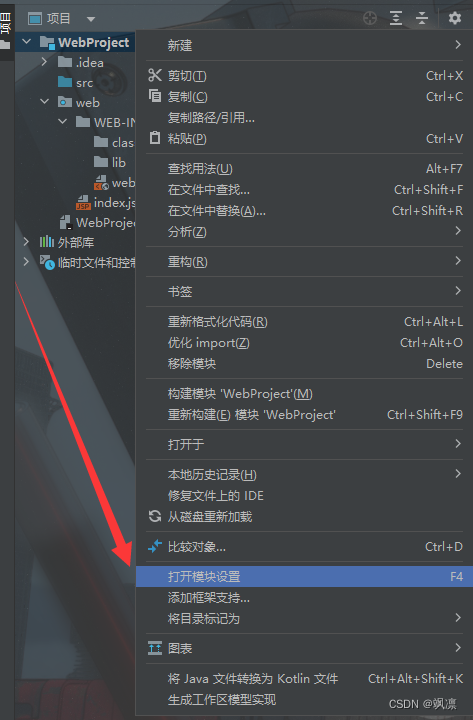Click the locate file crosshair icon
Screen dimensions: 473x720
(370, 18)
